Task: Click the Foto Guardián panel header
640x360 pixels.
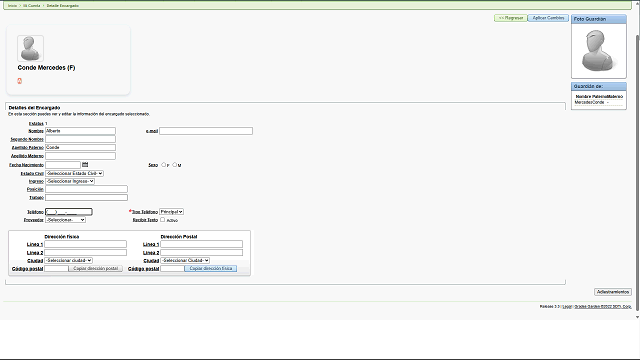Action: pyautogui.click(x=598, y=19)
